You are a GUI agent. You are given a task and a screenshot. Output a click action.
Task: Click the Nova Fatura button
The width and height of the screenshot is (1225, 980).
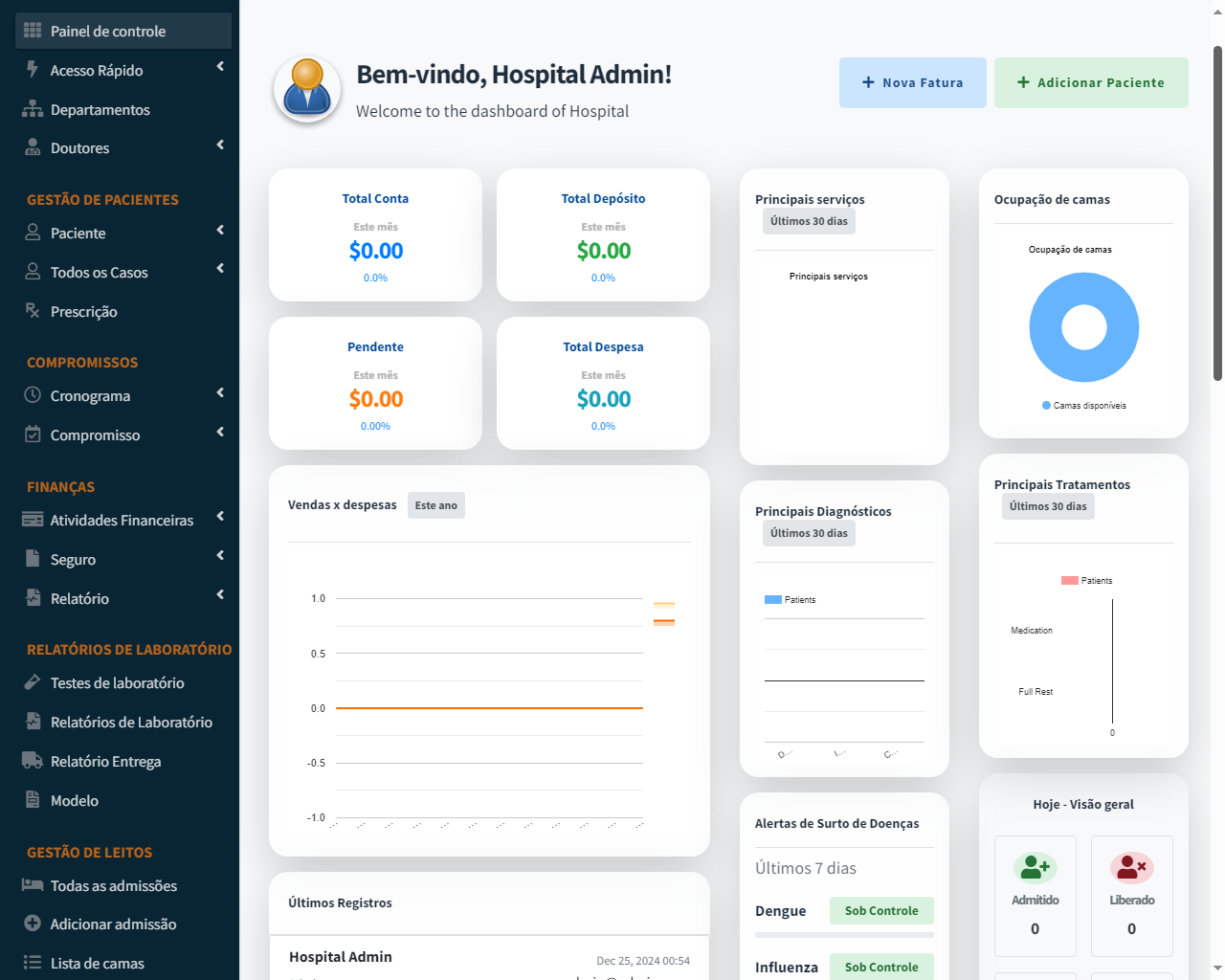pyautogui.click(x=912, y=82)
